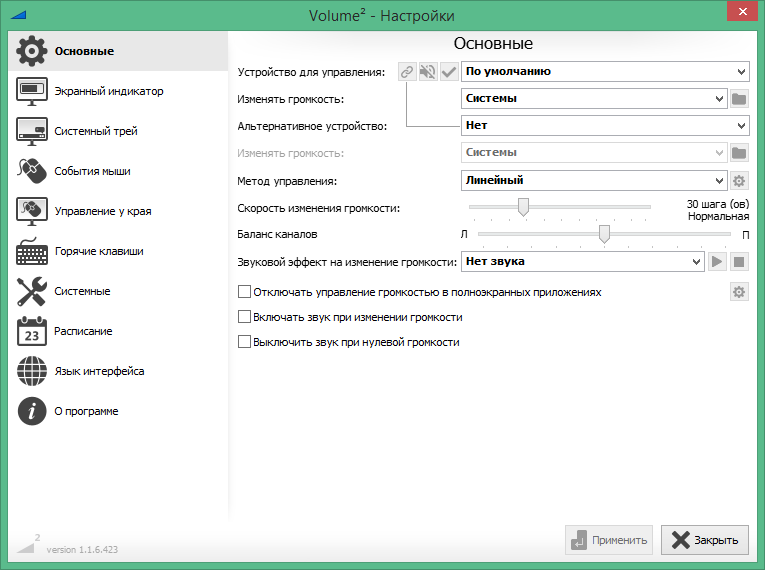This screenshot has height=570, width=765.
Task: Open the Расписание section
Action: 118,331
